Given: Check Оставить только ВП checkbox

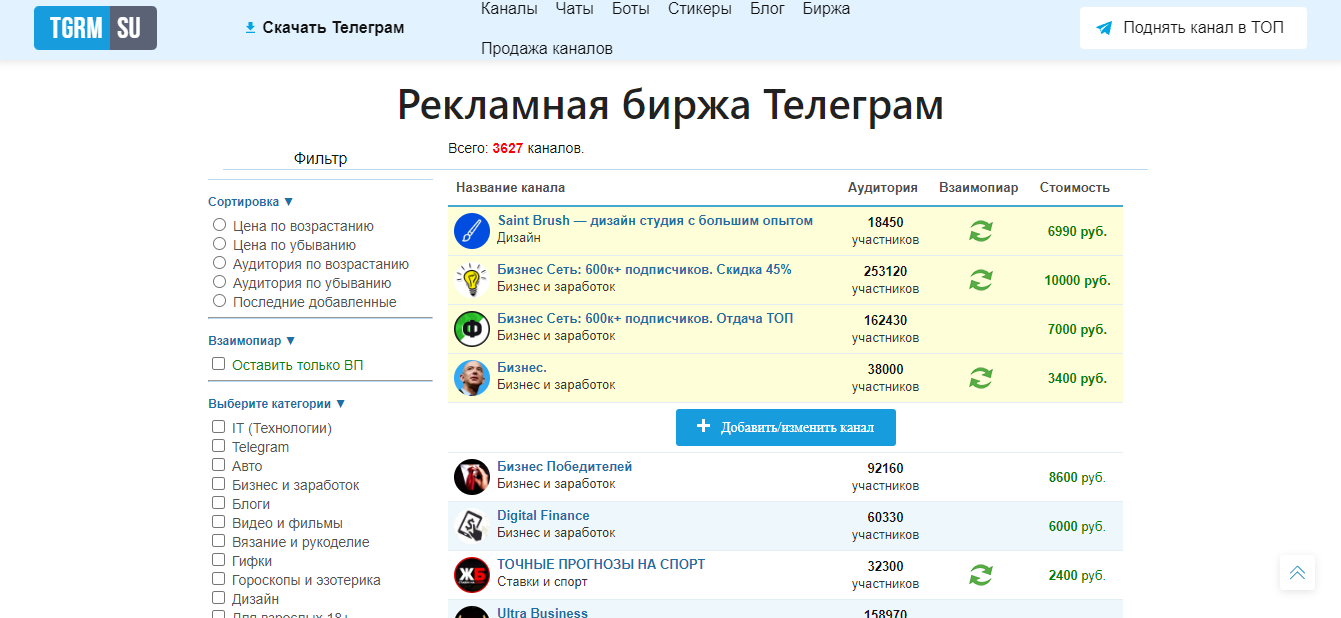Looking at the screenshot, I should point(218,364).
